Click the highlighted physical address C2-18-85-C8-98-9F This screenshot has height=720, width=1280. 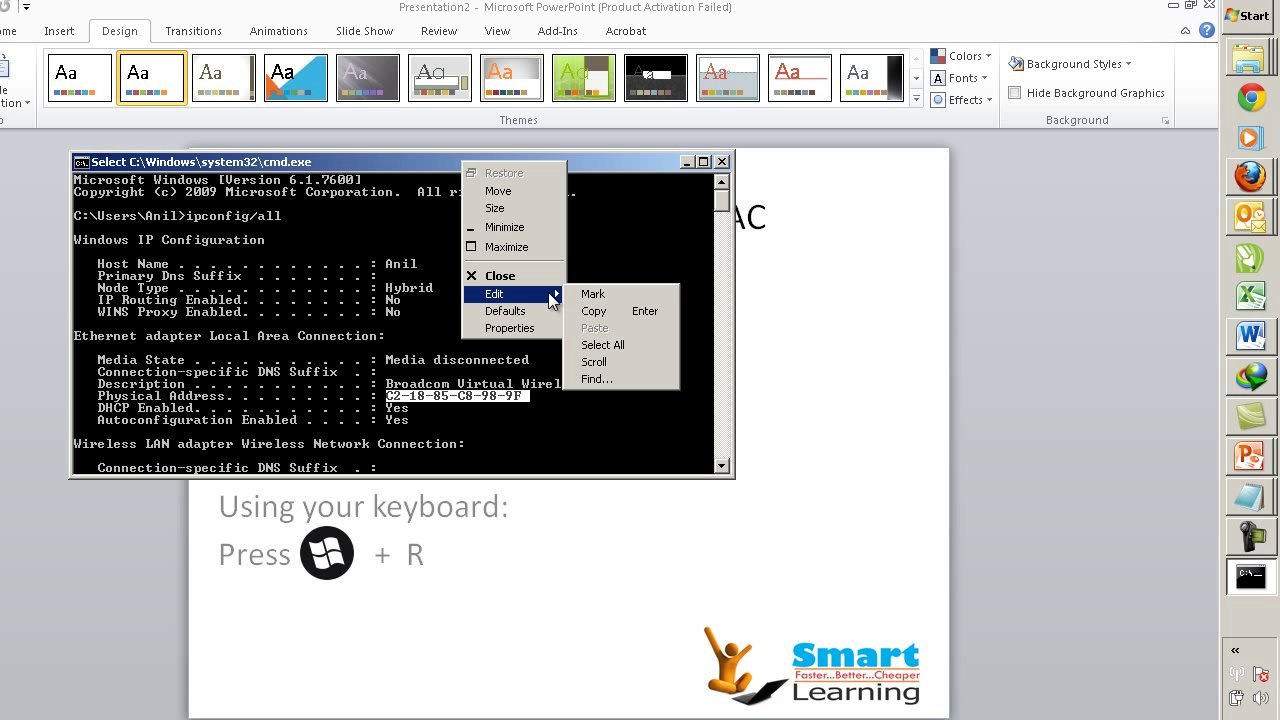(457, 396)
